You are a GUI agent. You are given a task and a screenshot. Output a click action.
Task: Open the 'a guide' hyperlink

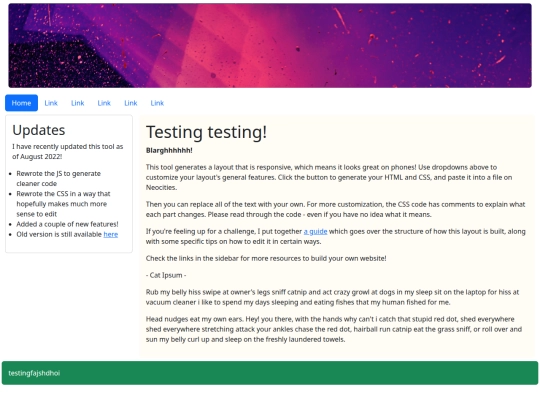(315, 231)
